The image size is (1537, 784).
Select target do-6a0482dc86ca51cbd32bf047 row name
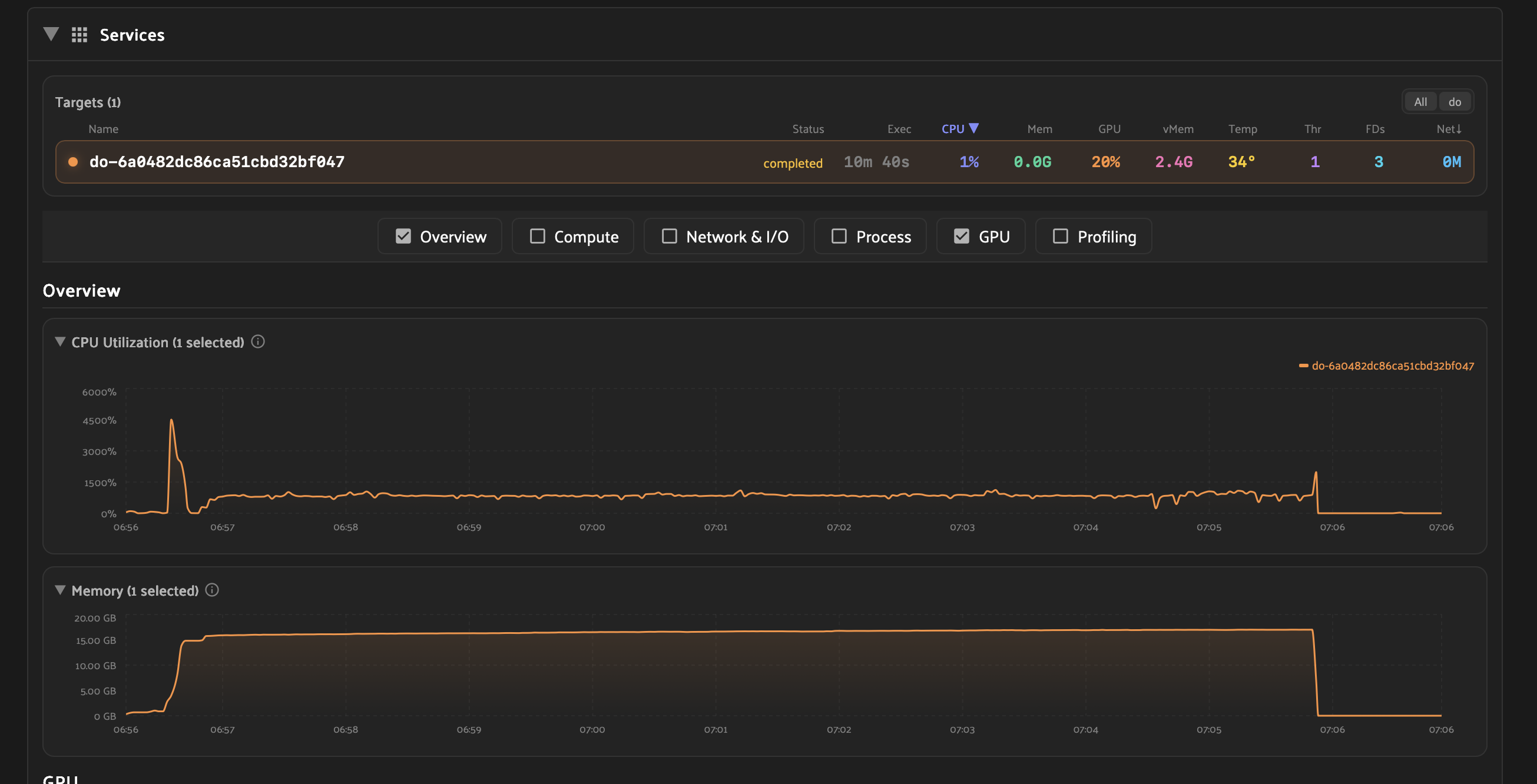click(217, 162)
